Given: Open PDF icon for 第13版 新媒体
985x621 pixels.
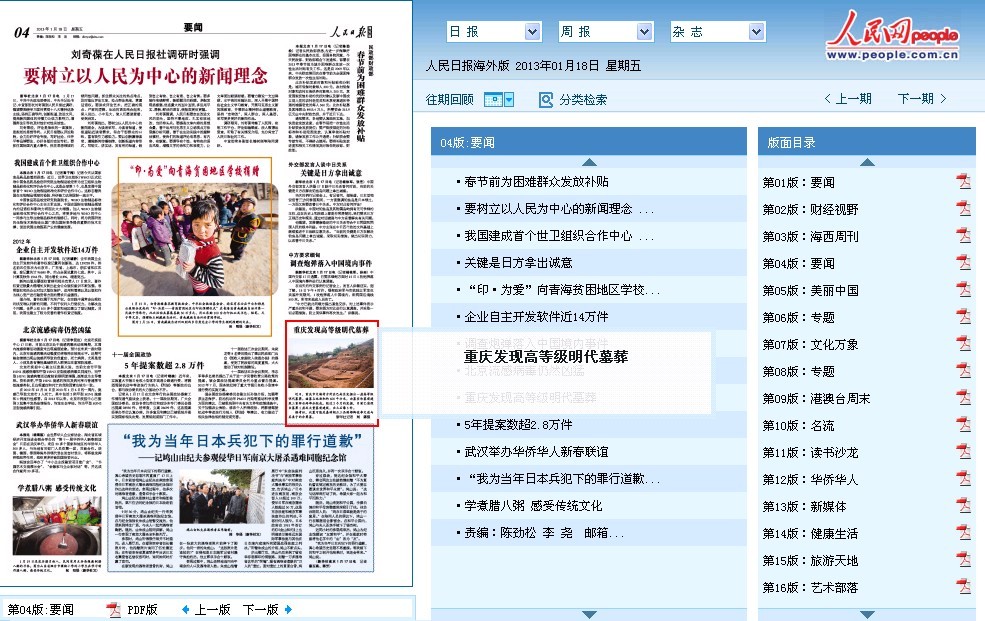Looking at the screenshot, I should (963, 505).
